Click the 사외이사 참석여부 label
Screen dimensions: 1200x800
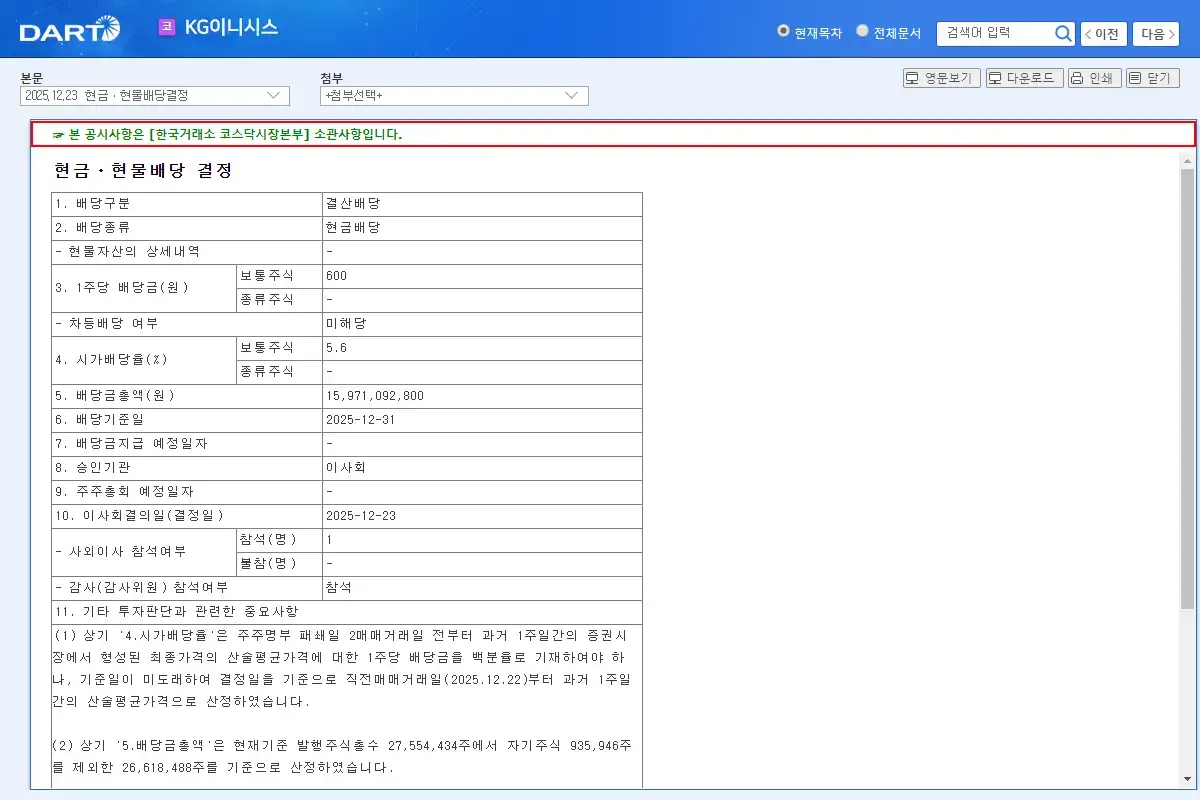pos(121,552)
